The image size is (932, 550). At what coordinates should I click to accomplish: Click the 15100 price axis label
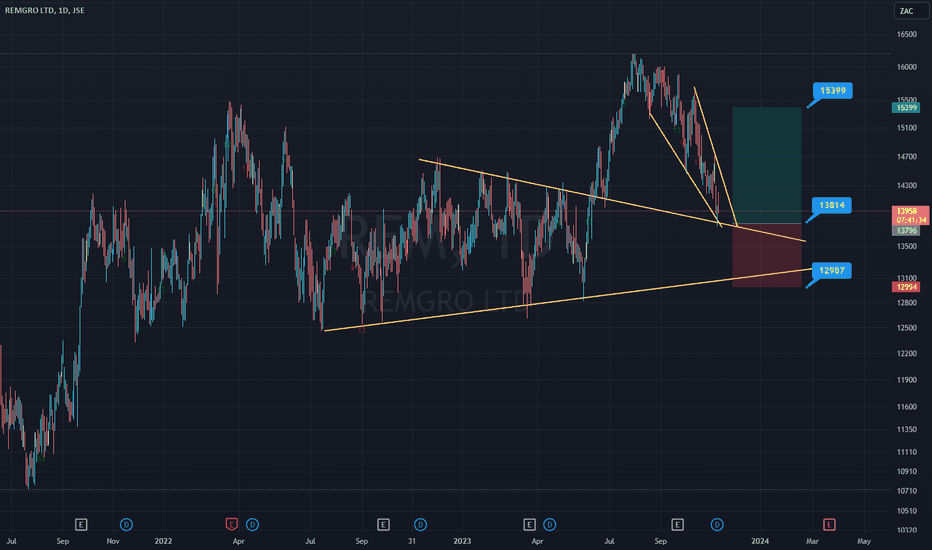[906, 128]
